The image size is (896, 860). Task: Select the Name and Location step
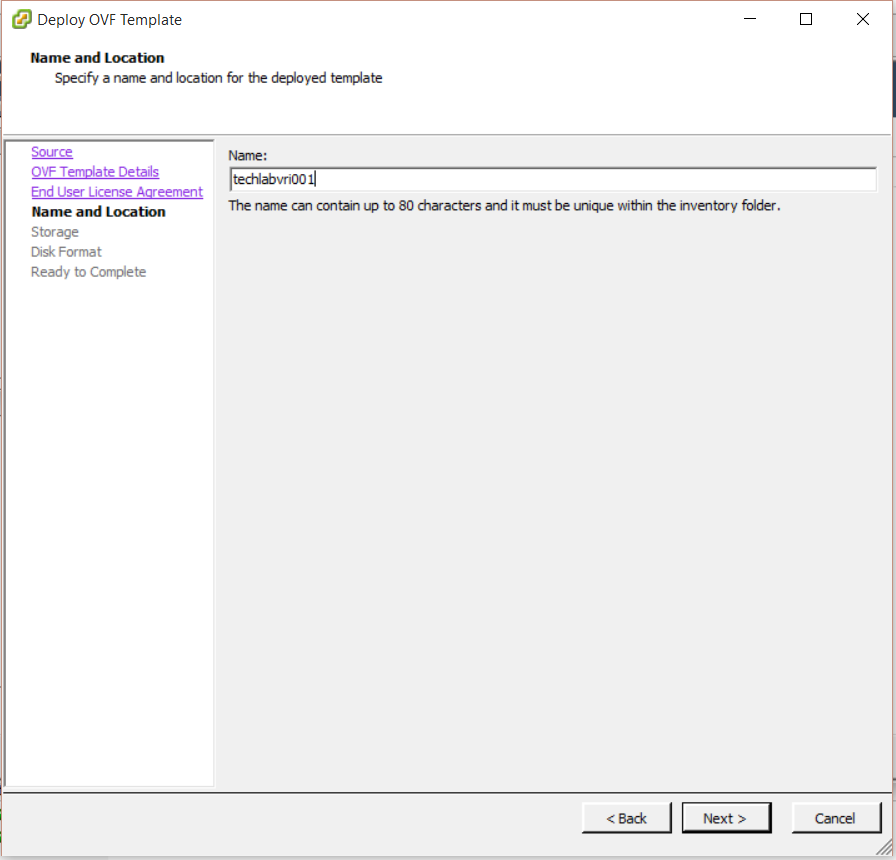[98, 212]
